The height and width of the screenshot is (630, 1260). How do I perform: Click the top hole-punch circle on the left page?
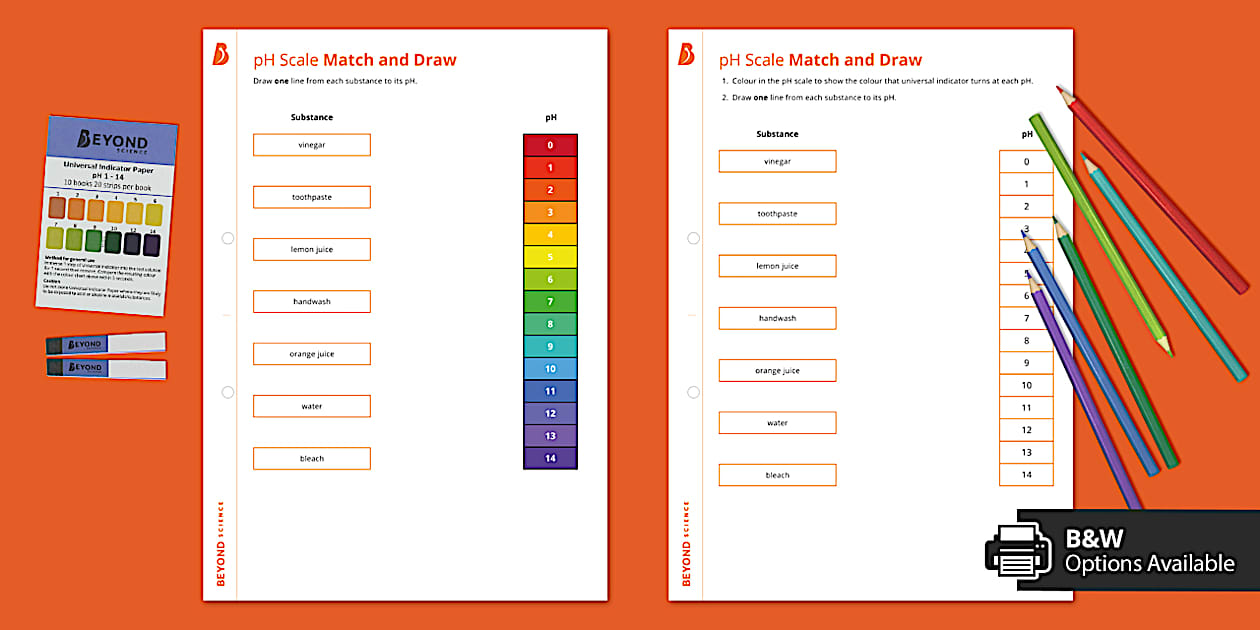[227, 238]
